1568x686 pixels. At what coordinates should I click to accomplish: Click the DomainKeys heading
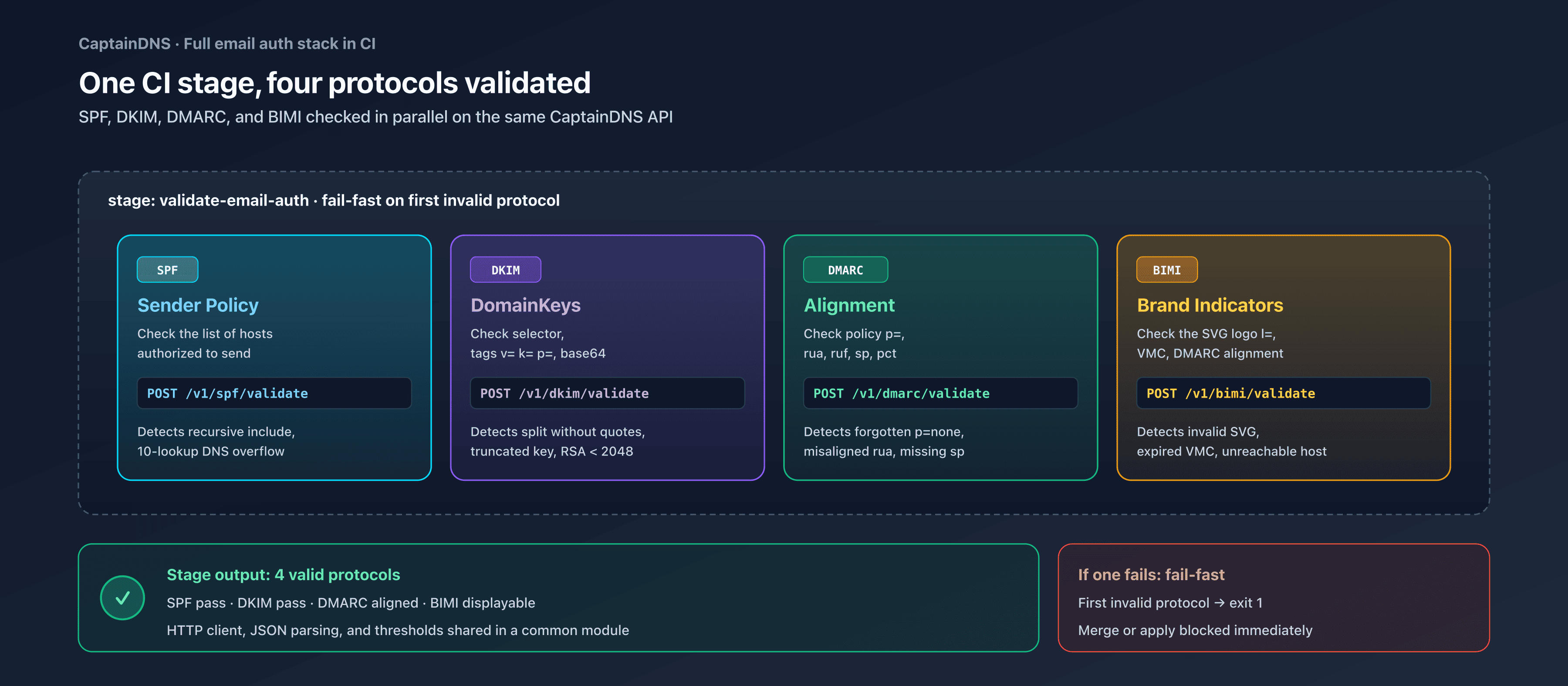pos(525,305)
